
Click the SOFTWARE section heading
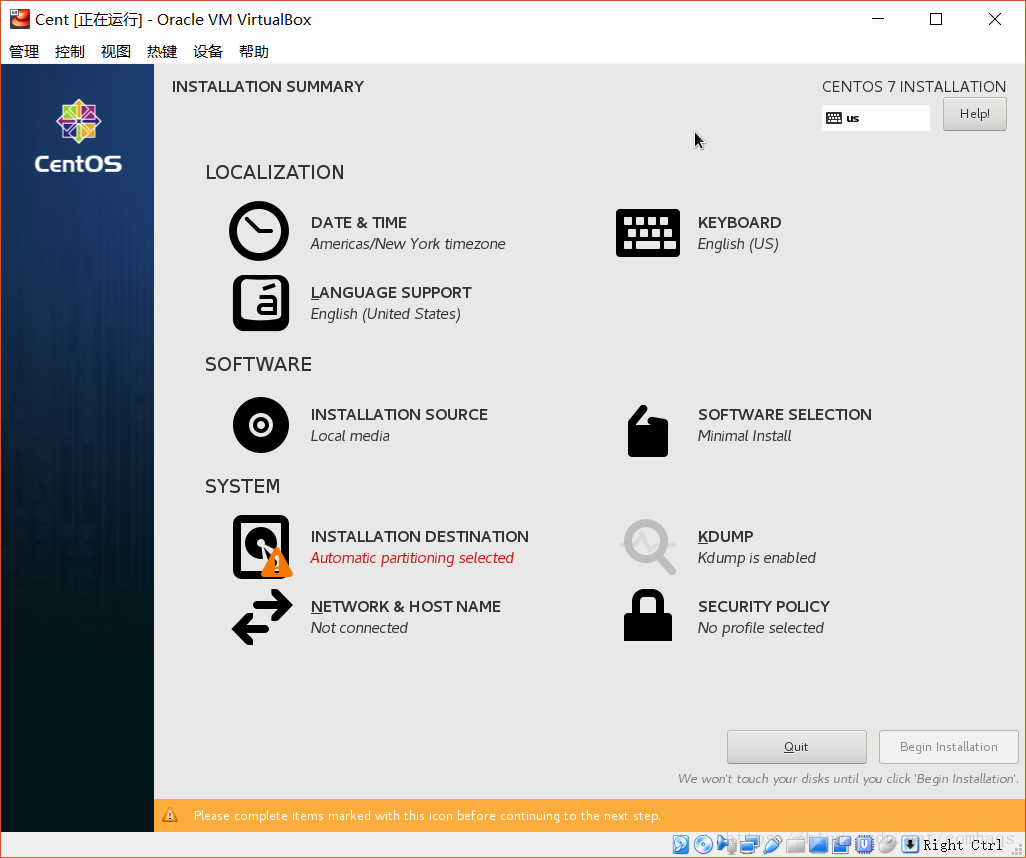(258, 364)
